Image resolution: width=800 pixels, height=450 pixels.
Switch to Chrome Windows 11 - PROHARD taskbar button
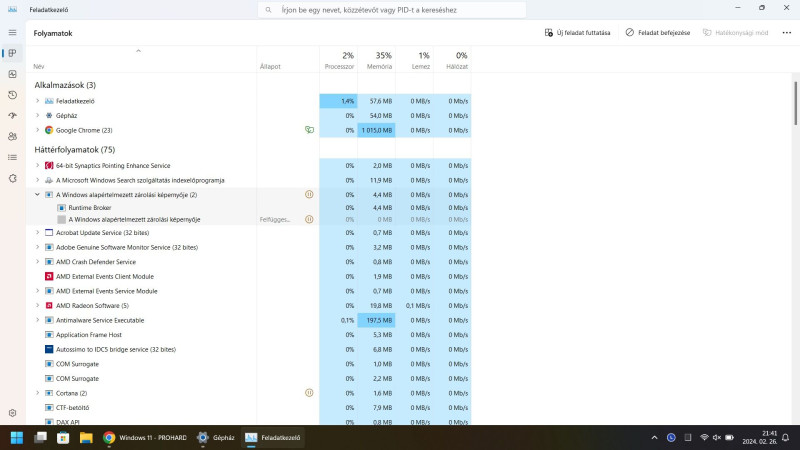point(145,438)
